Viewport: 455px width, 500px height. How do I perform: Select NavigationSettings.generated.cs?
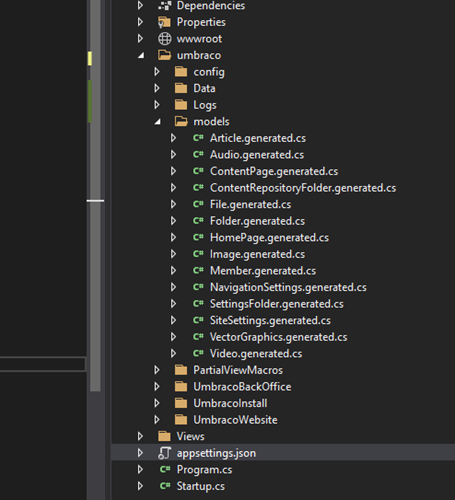coord(288,288)
